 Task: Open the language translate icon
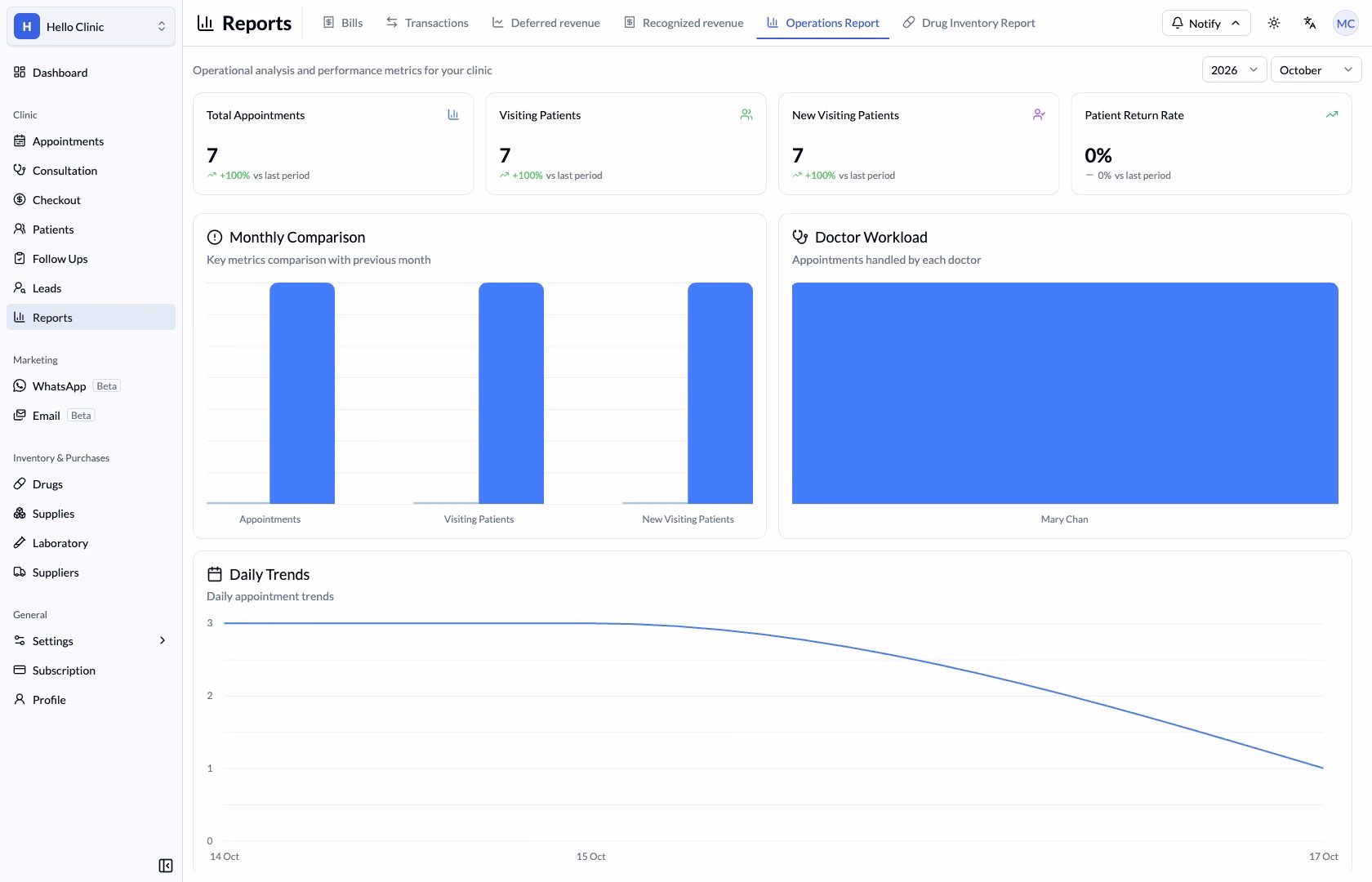1309,23
